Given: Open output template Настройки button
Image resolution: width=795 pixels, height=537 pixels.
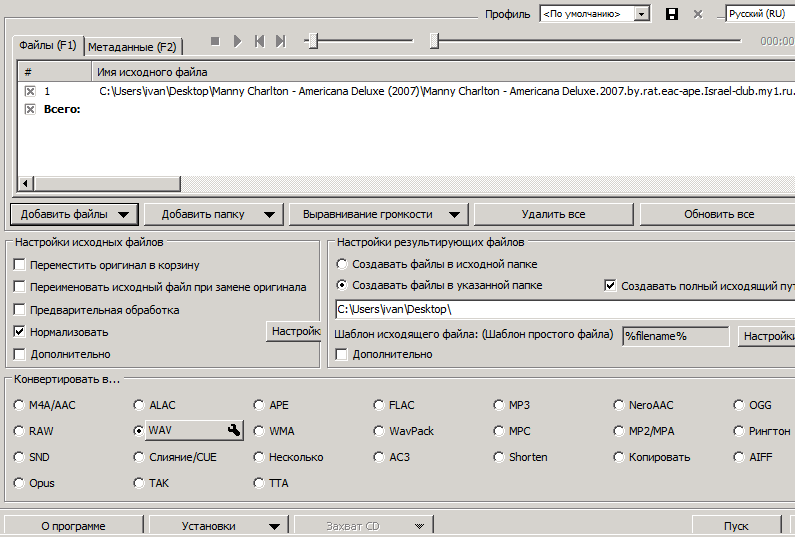Looking at the screenshot, I should point(766,336).
